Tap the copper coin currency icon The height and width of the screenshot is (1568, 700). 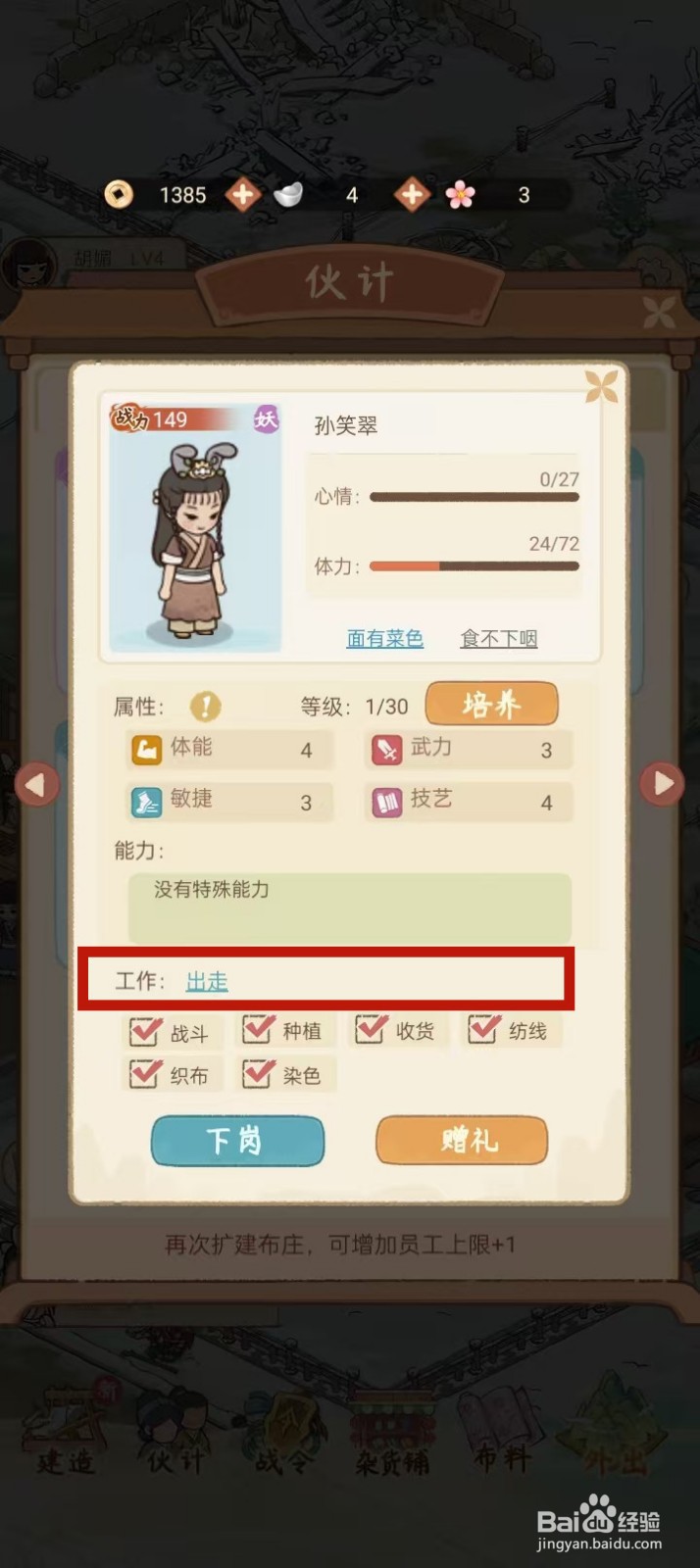tap(119, 194)
